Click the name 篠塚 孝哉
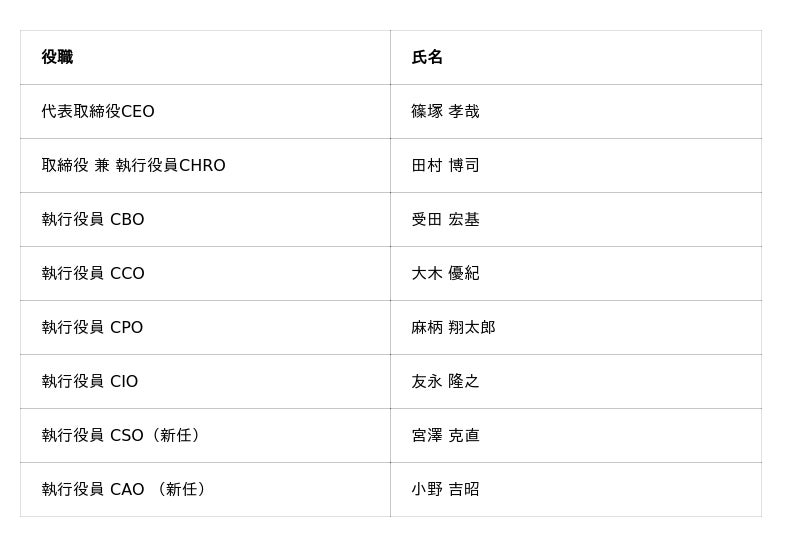Screen dimensions: 800x547 coord(445,112)
